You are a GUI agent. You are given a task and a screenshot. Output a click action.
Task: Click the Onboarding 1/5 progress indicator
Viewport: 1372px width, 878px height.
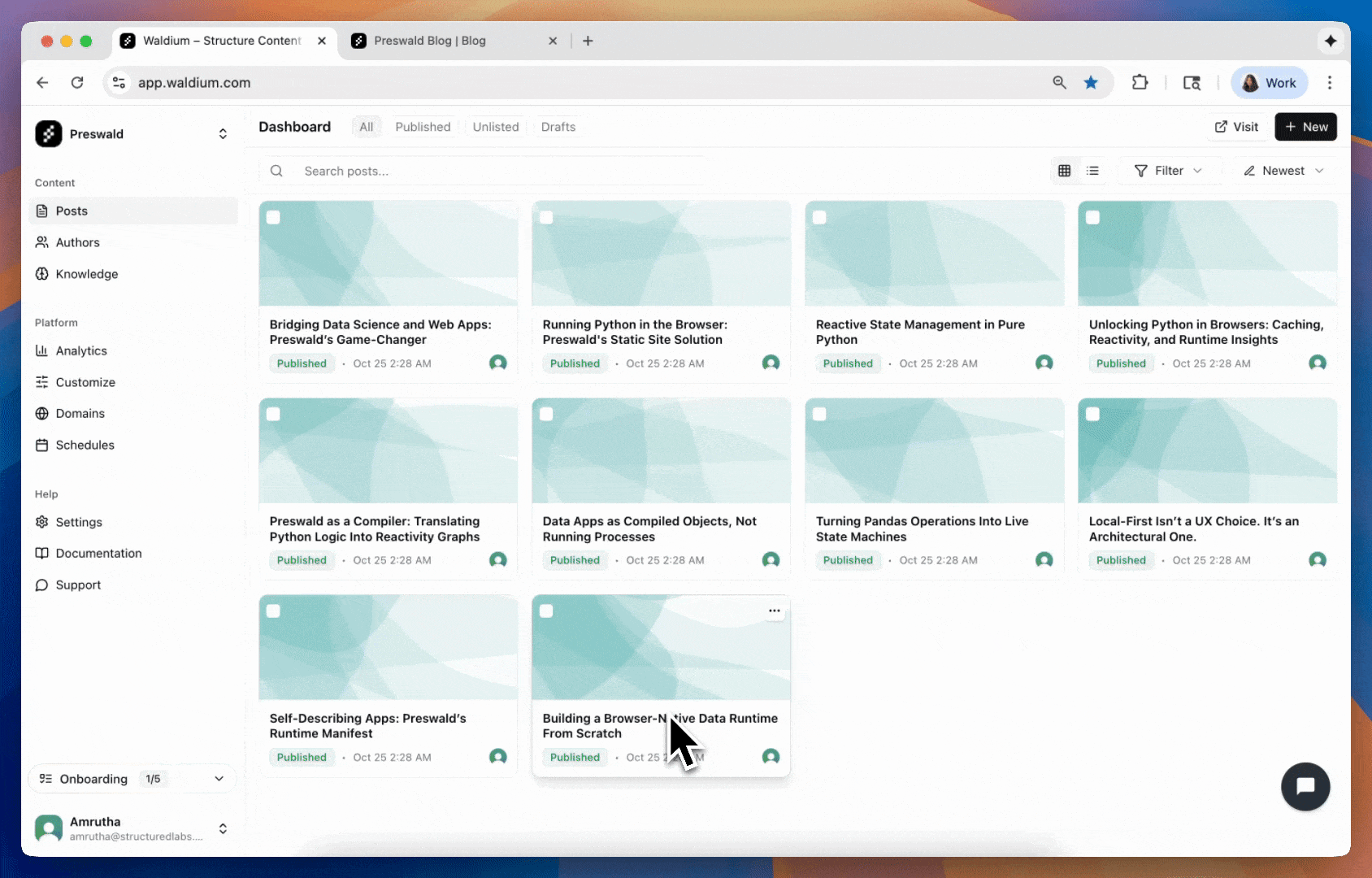(x=153, y=778)
